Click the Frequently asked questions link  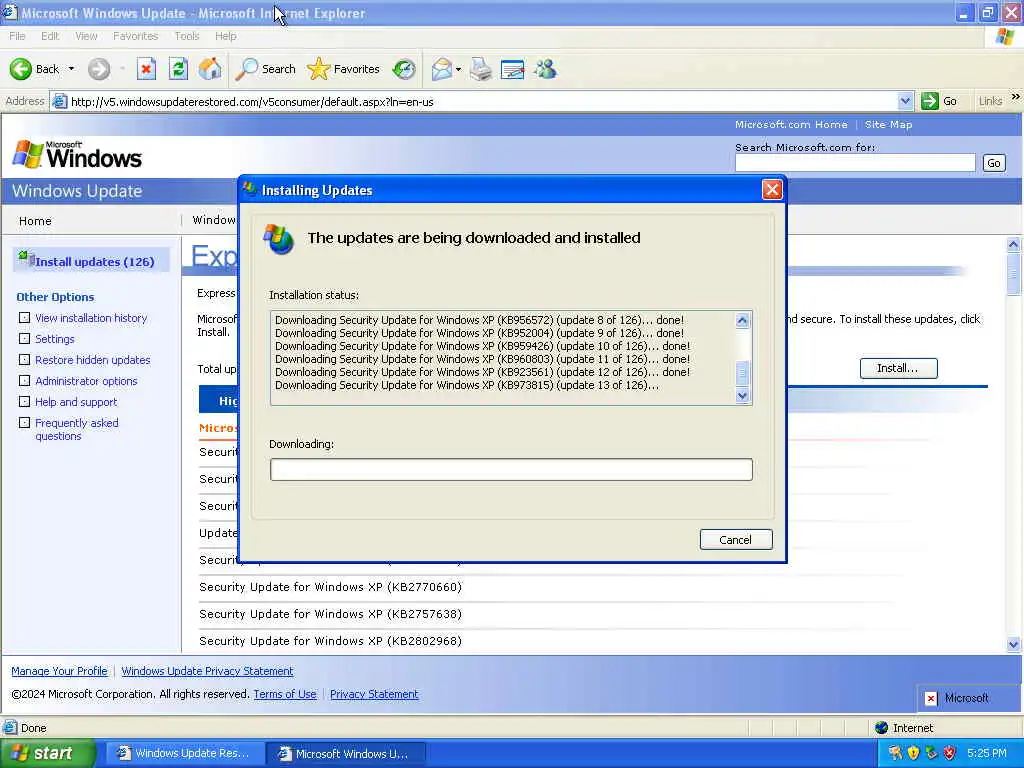click(76, 429)
